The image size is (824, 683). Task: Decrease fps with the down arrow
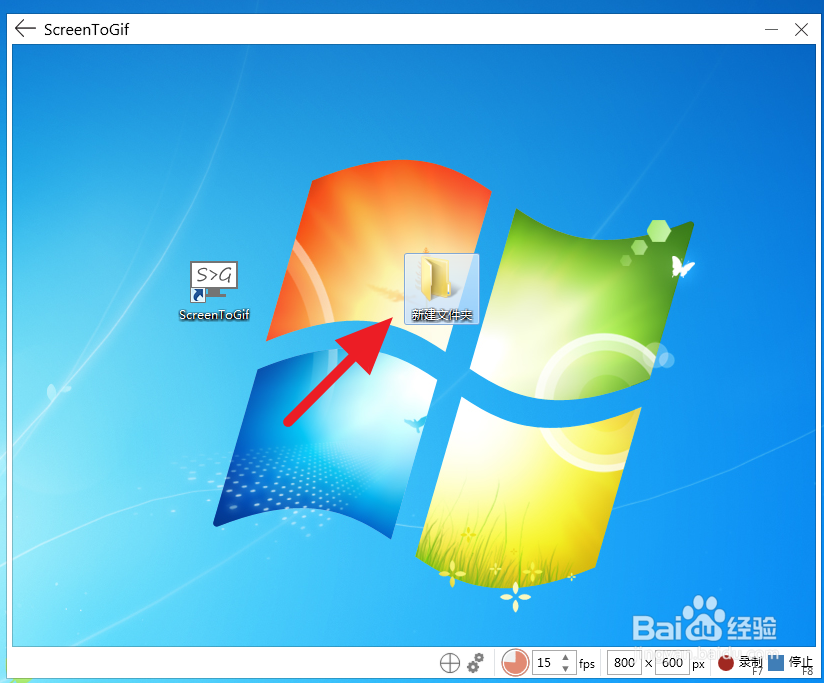565,669
